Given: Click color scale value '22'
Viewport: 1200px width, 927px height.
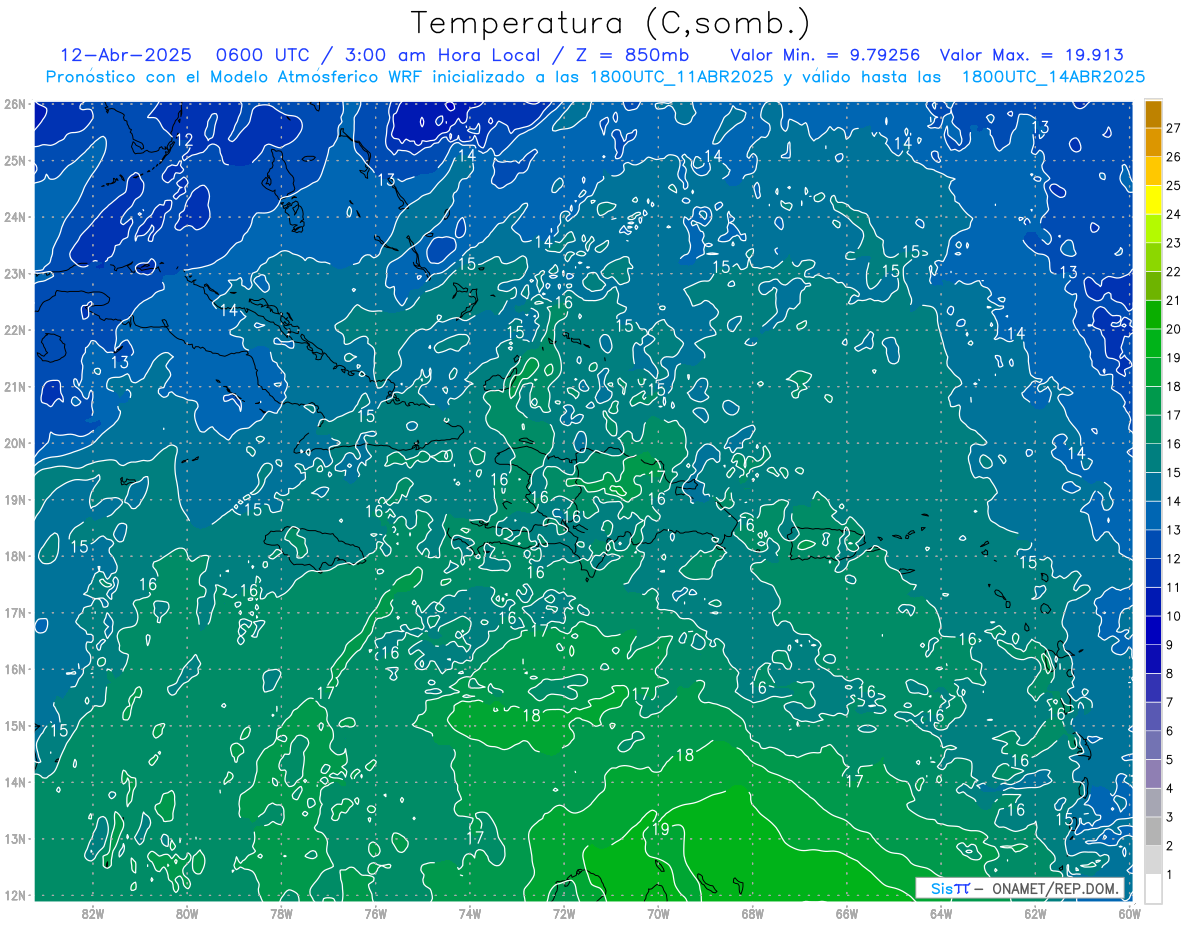Looking at the screenshot, I should [x=1174, y=272].
